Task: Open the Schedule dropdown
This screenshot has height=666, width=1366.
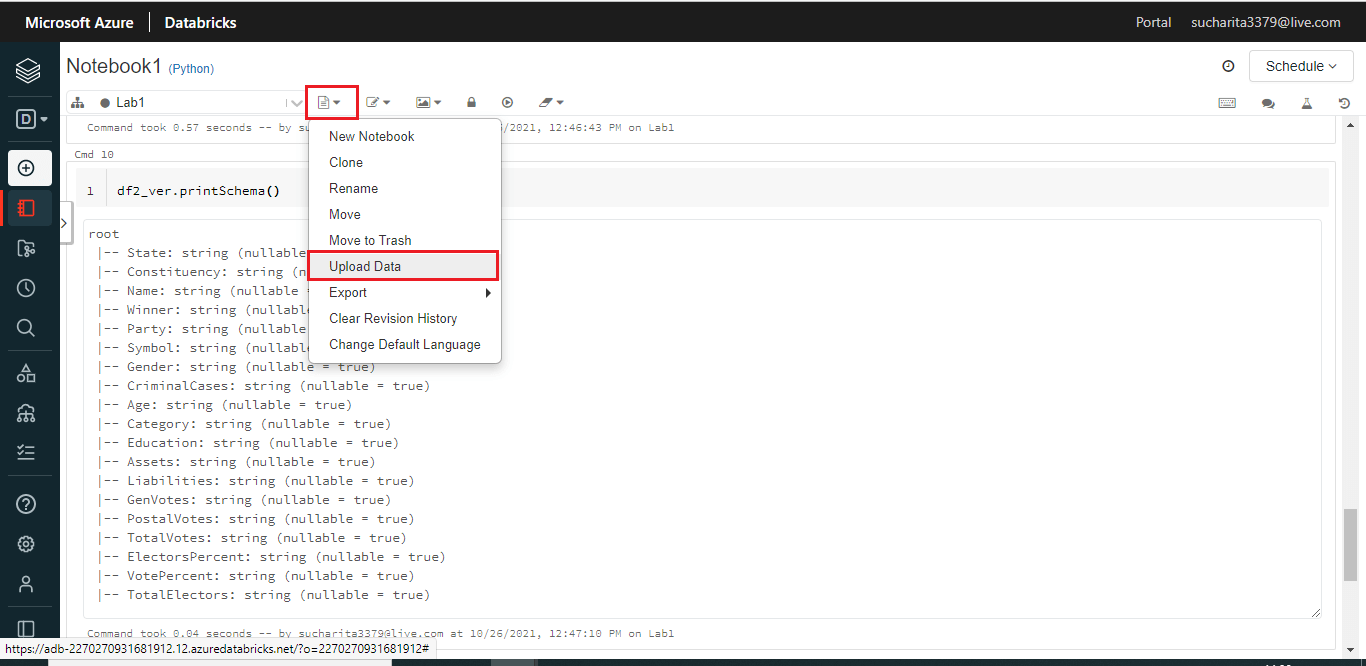Action: (x=1300, y=65)
